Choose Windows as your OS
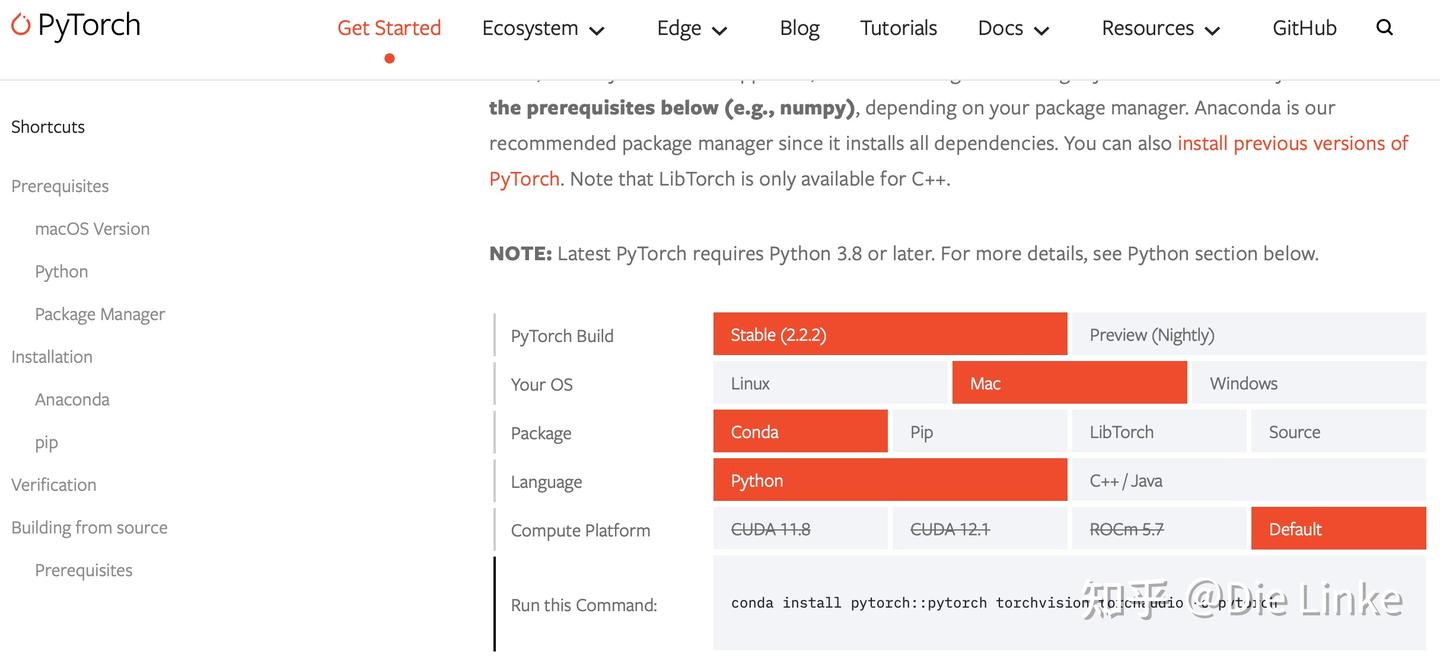This screenshot has width=1440, height=658. point(1306,383)
